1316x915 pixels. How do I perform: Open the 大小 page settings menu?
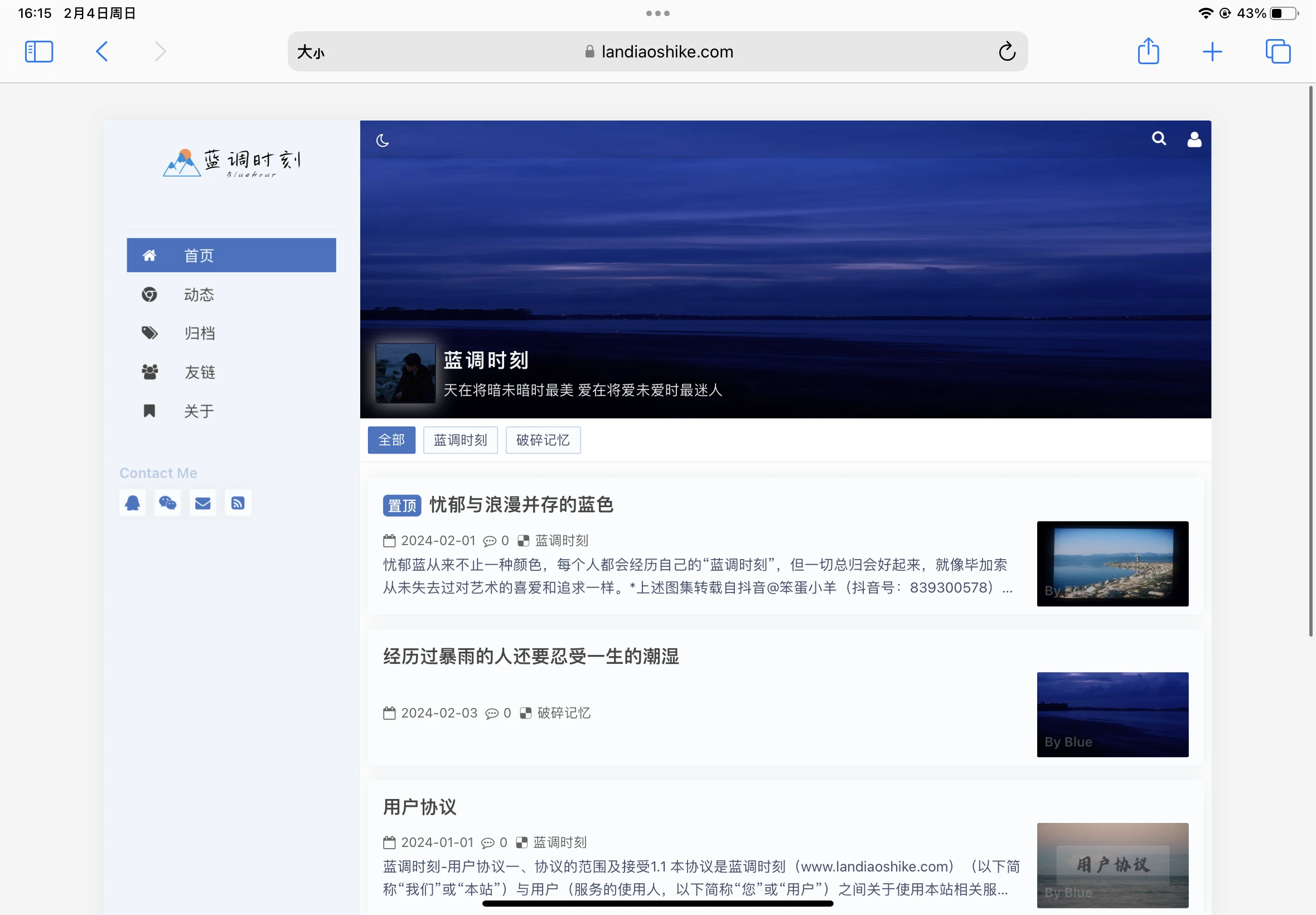311,52
